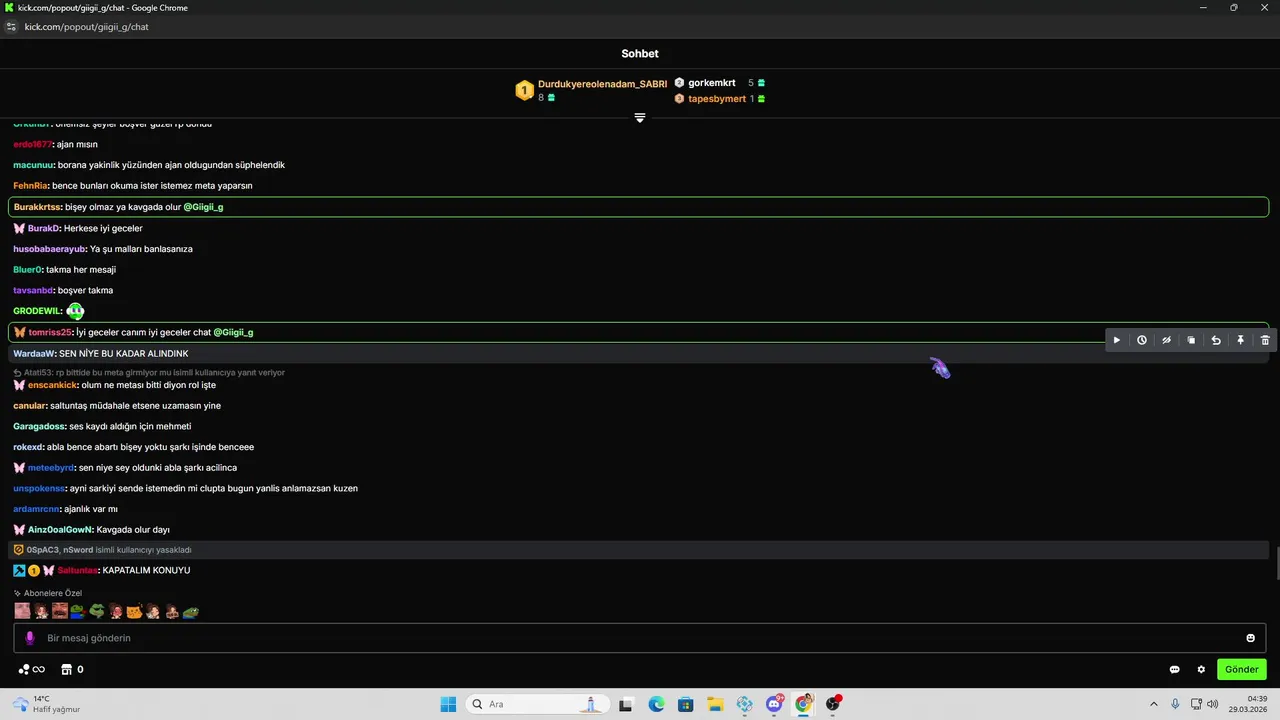Click the first subscriber emote thumbnail
This screenshot has width=1280, height=720.
22,611
